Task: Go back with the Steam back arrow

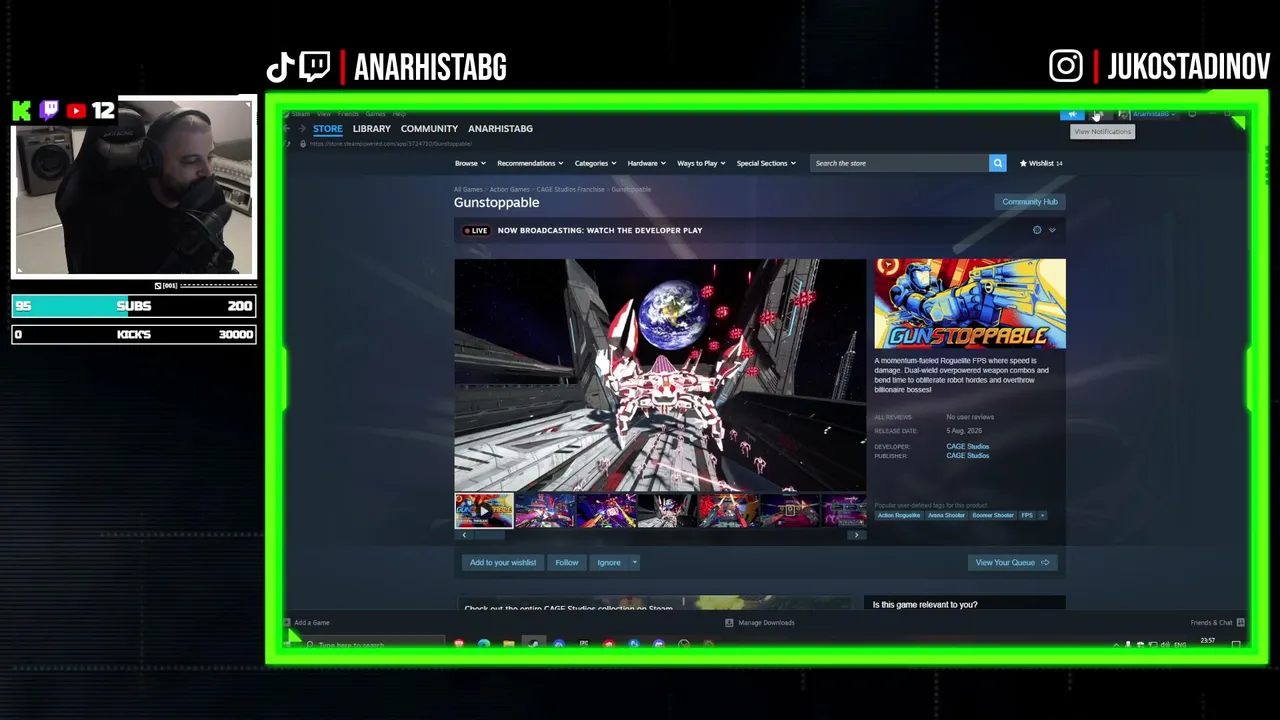Action: (x=287, y=128)
